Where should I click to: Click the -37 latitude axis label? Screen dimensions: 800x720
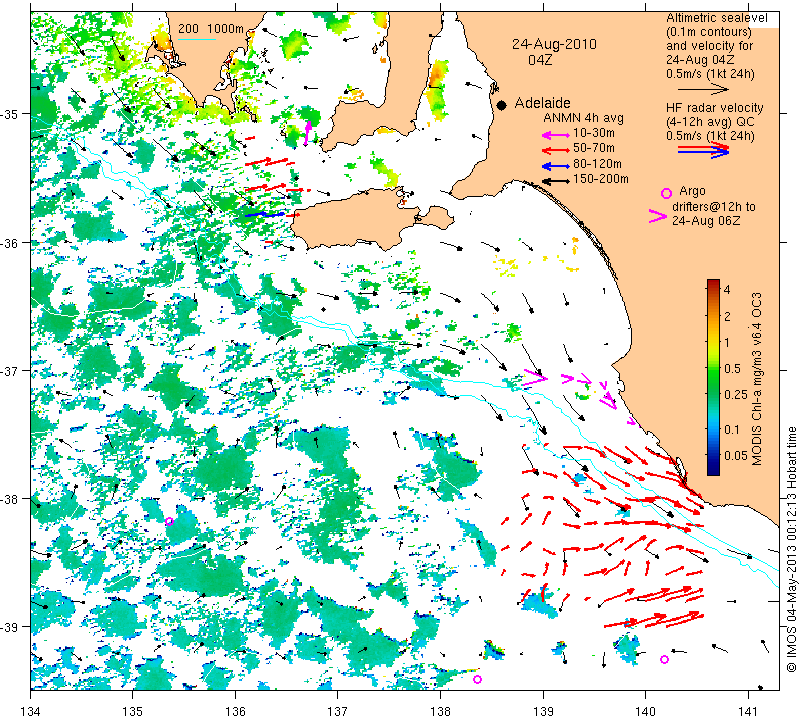[x=9, y=370]
